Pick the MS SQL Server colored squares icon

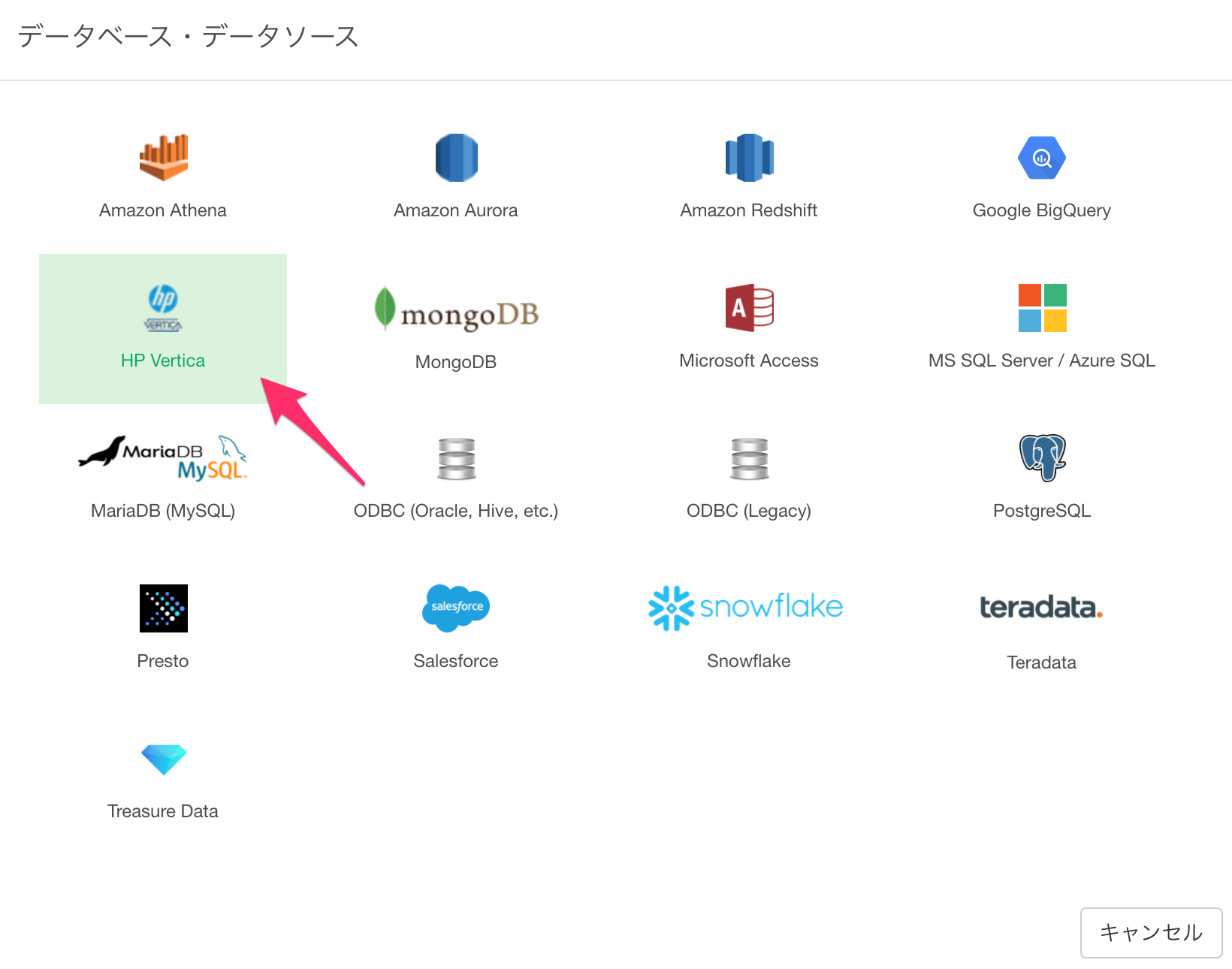(x=1042, y=308)
